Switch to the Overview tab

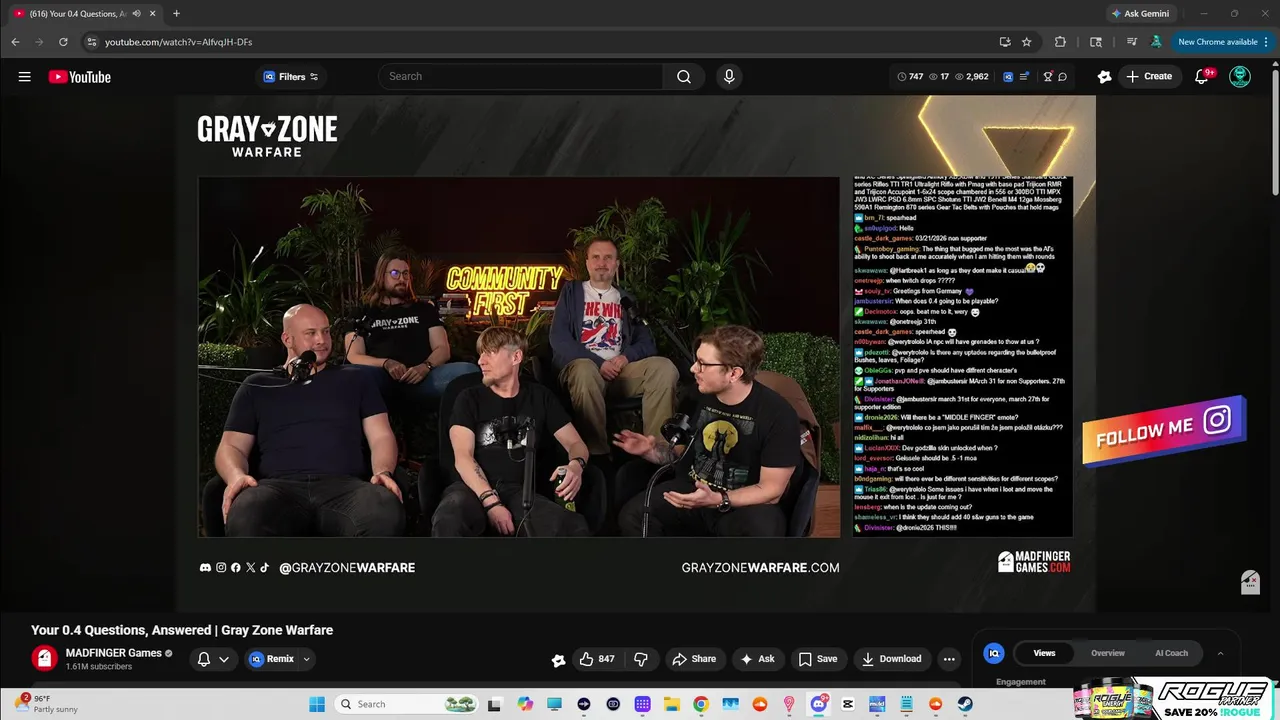(x=1107, y=653)
